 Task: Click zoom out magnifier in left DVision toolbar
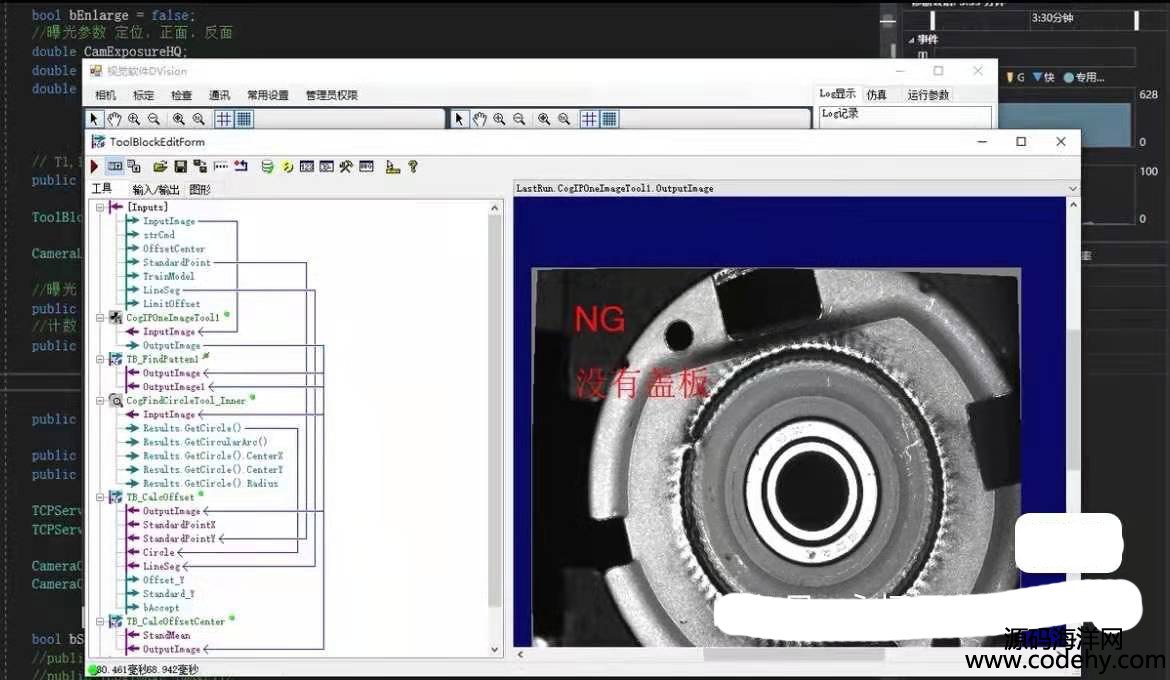154,119
